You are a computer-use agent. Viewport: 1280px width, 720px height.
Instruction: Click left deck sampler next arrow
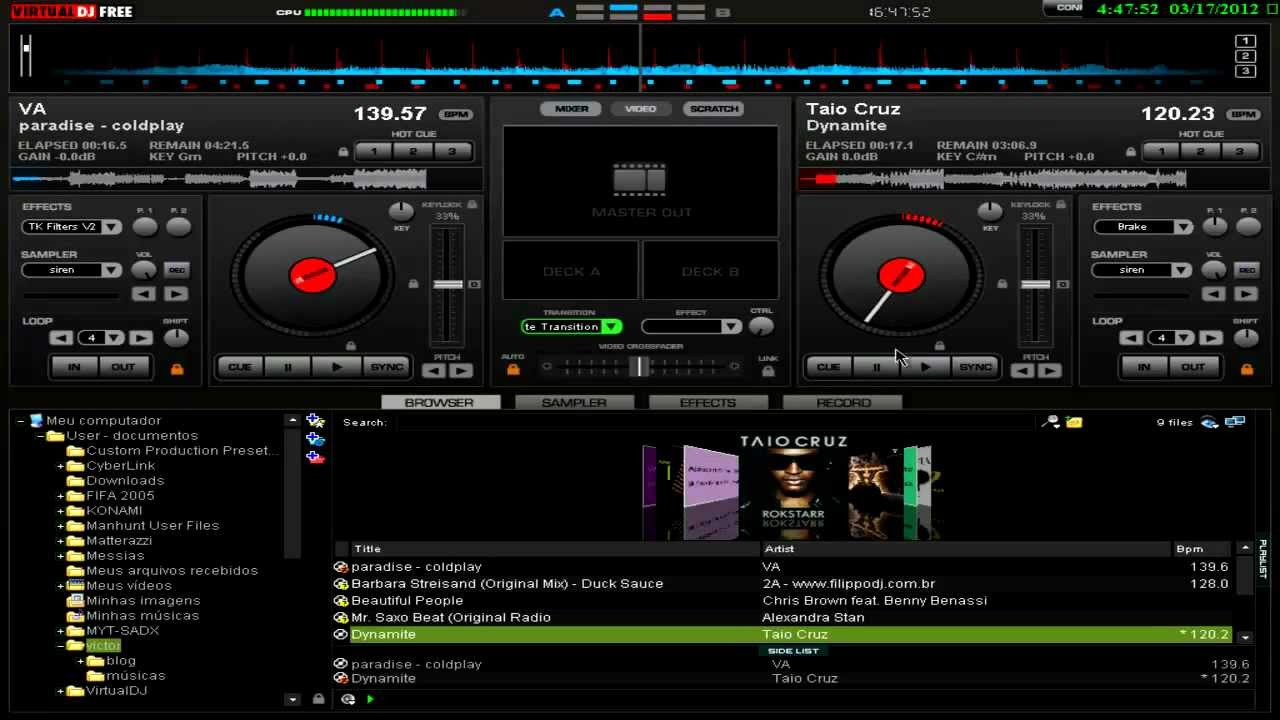pyautogui.click(x=176, y=294)
